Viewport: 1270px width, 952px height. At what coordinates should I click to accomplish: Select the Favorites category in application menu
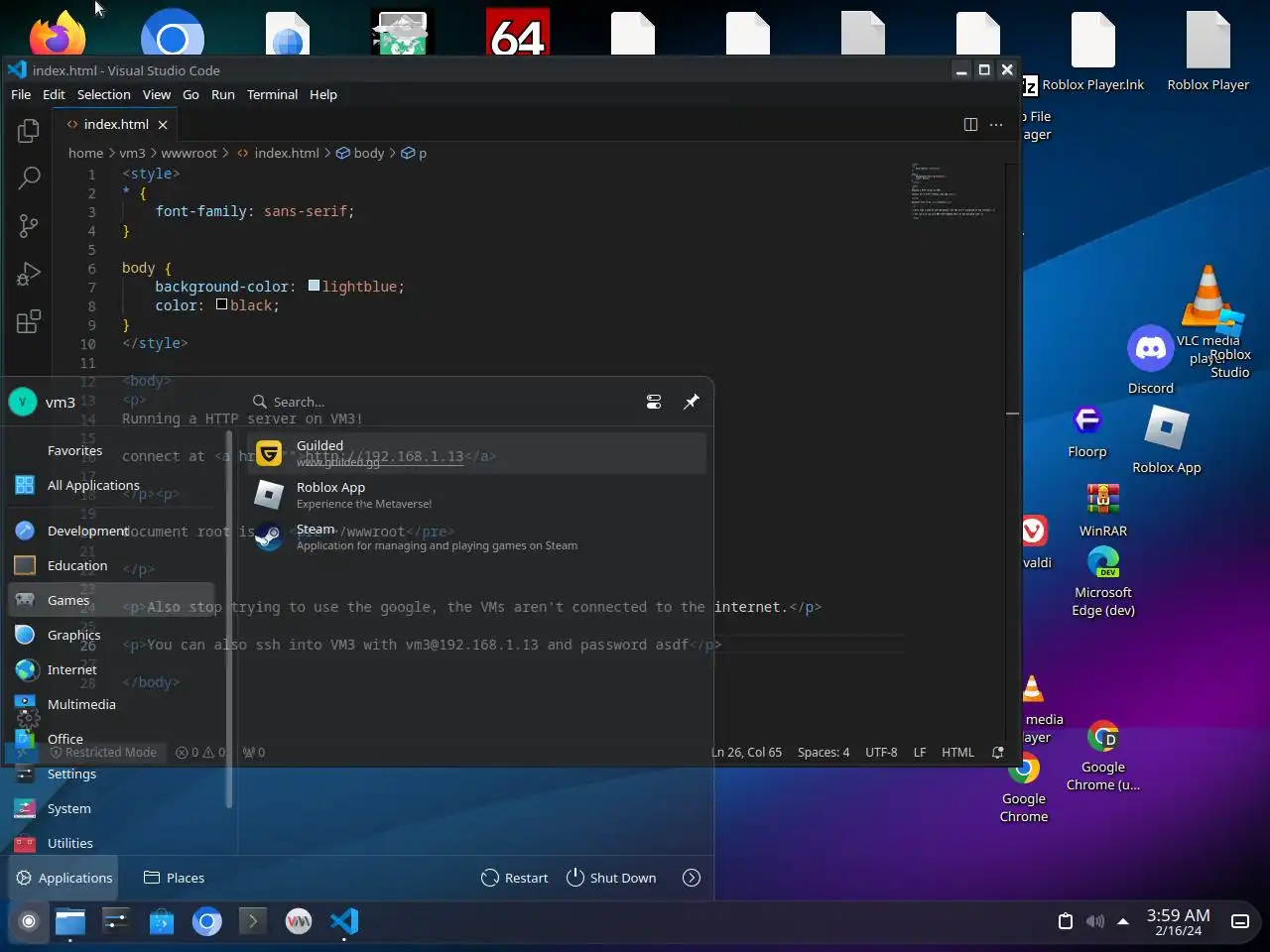pos(111,450)
